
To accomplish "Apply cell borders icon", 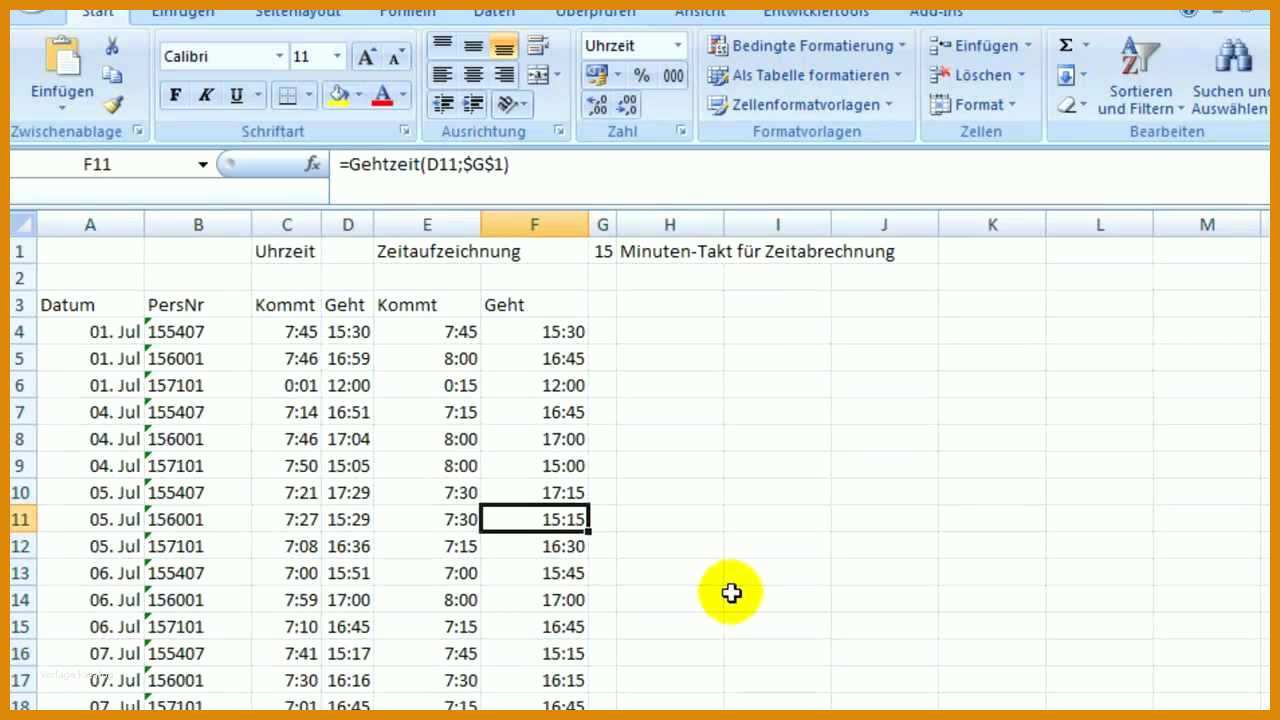I will coord(288,96).
